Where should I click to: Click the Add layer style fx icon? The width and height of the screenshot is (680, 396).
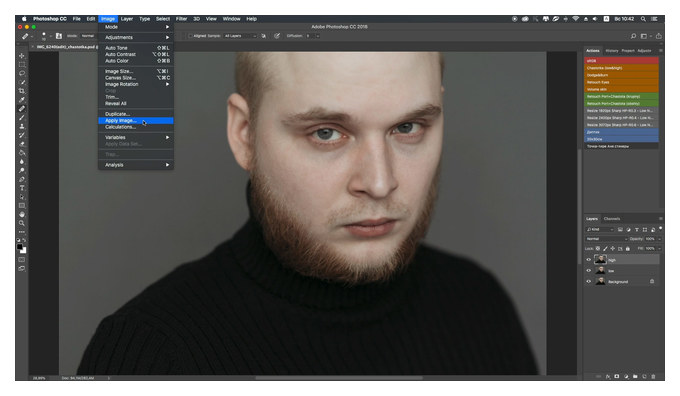click(608, 376)
